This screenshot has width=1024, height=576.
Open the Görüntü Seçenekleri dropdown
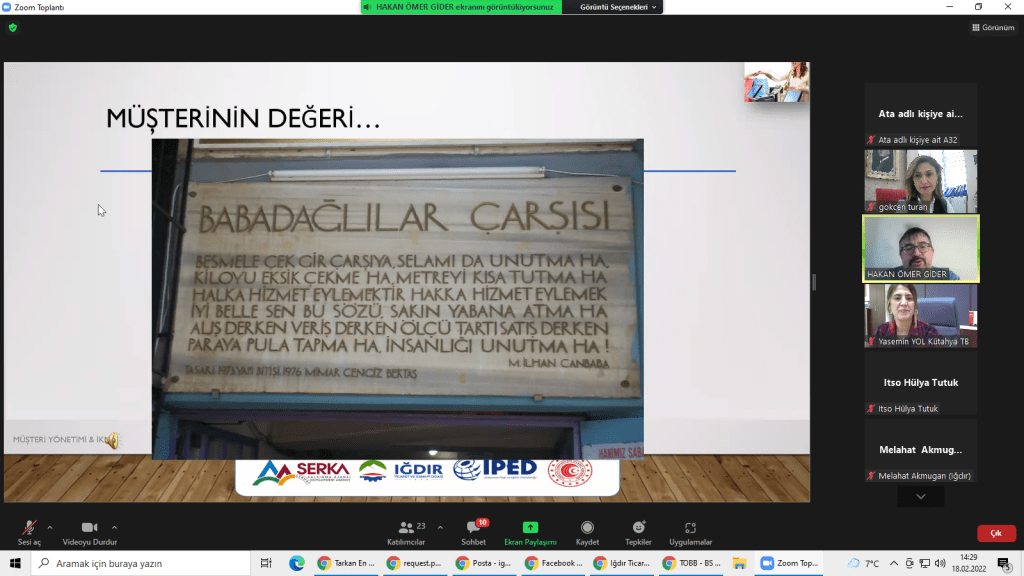click(620, 7)
